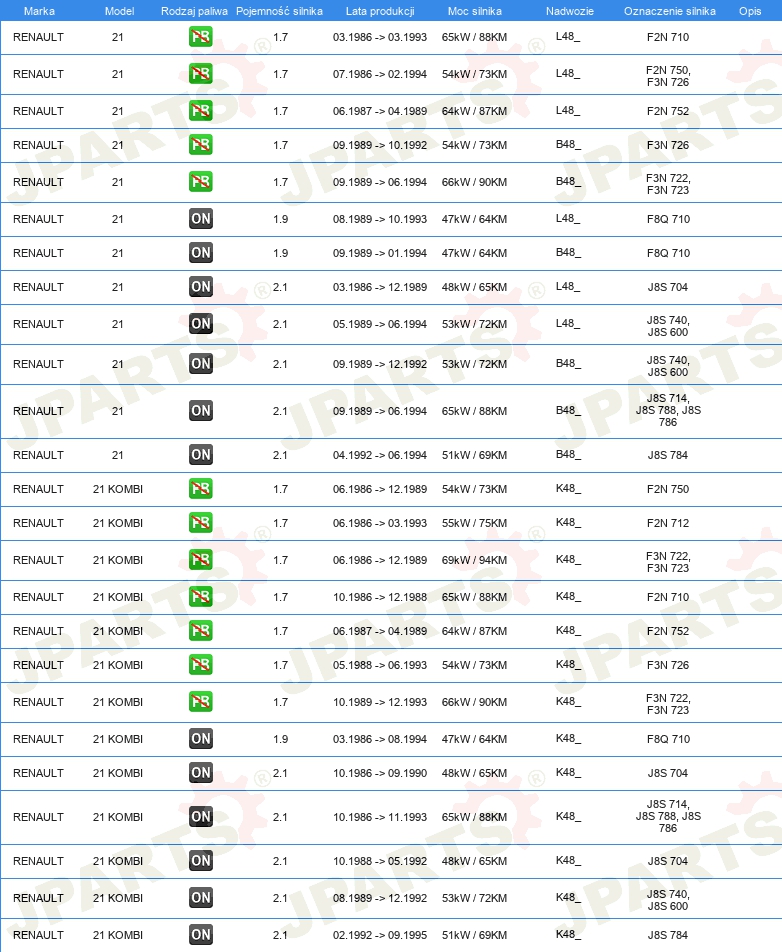
Task: Click J8S 784 in the B48_ row
Action: 668,455
